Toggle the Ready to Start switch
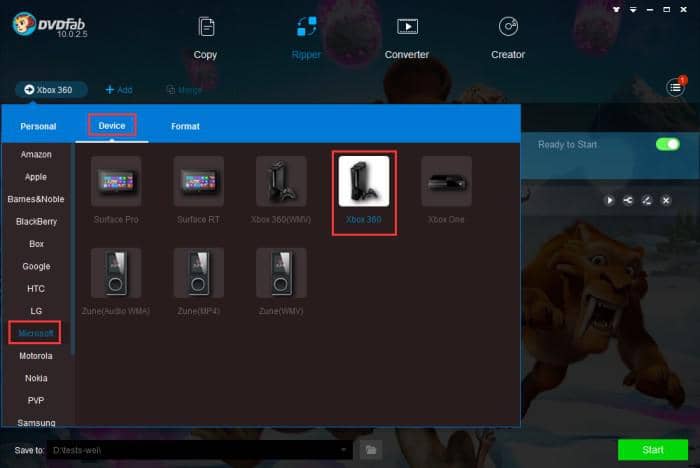The image size is (700, 468). [668, 144]
